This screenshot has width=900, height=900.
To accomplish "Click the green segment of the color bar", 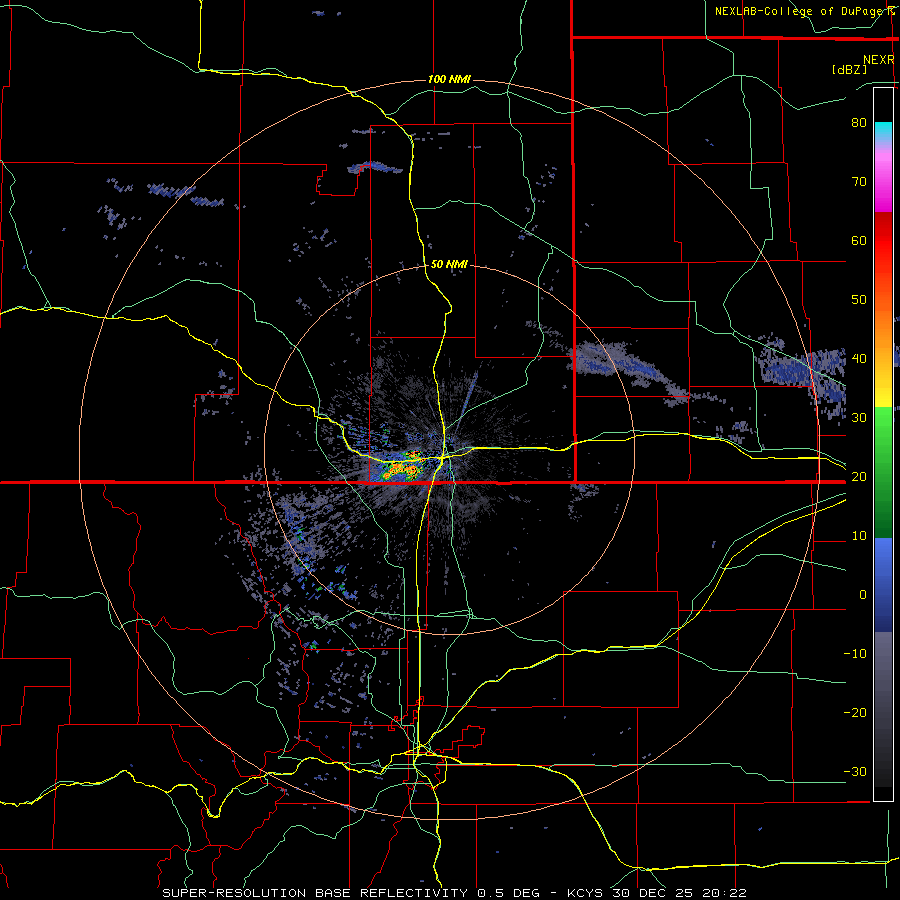I will [883, 472].
